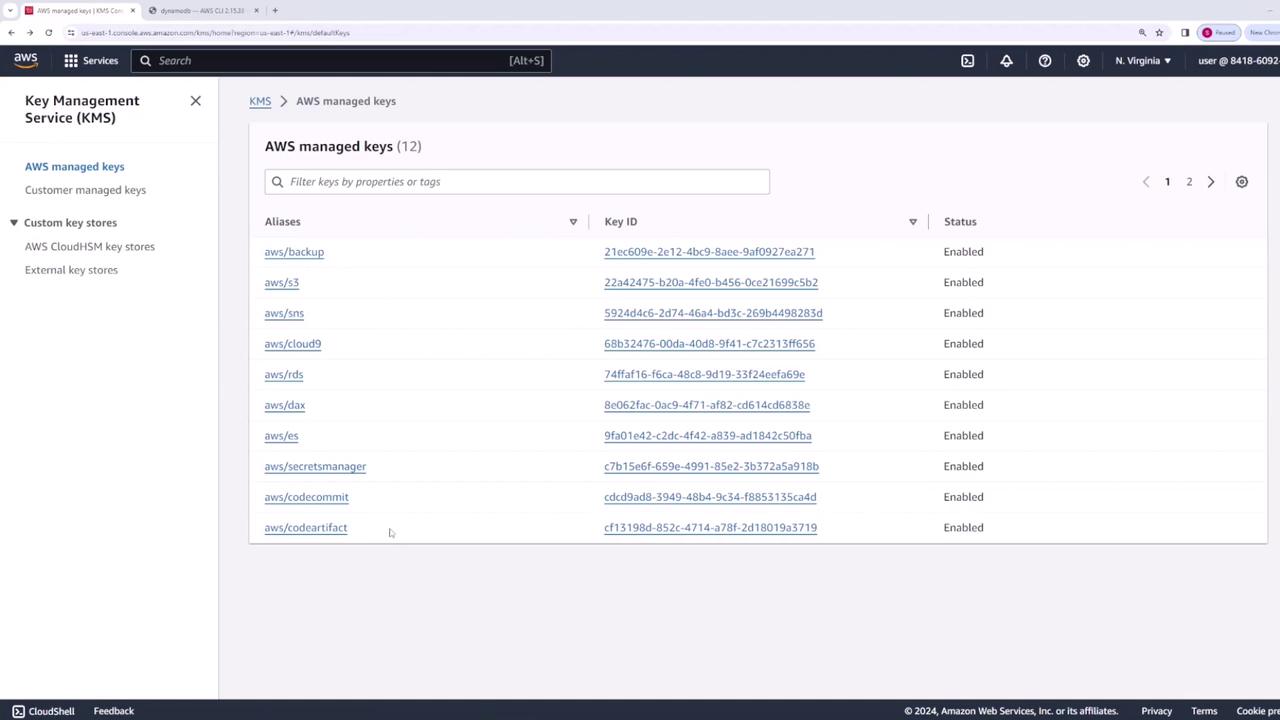The height and width of the screenshot is (720, 1280).
Task: Close the AWS managed keys browser tab
Action: coord(132,11)
